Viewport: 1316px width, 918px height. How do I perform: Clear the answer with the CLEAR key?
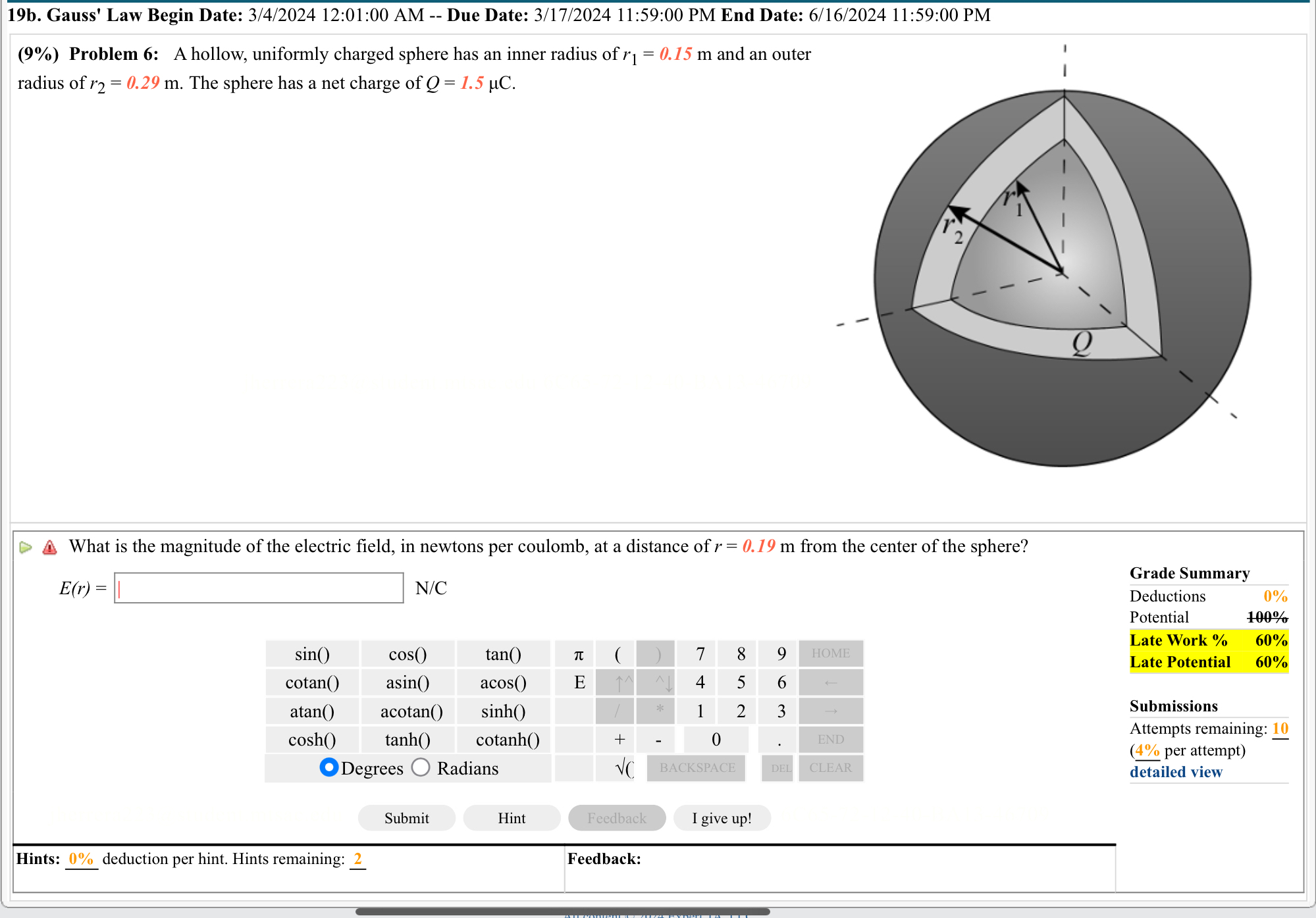pos(830,768)
